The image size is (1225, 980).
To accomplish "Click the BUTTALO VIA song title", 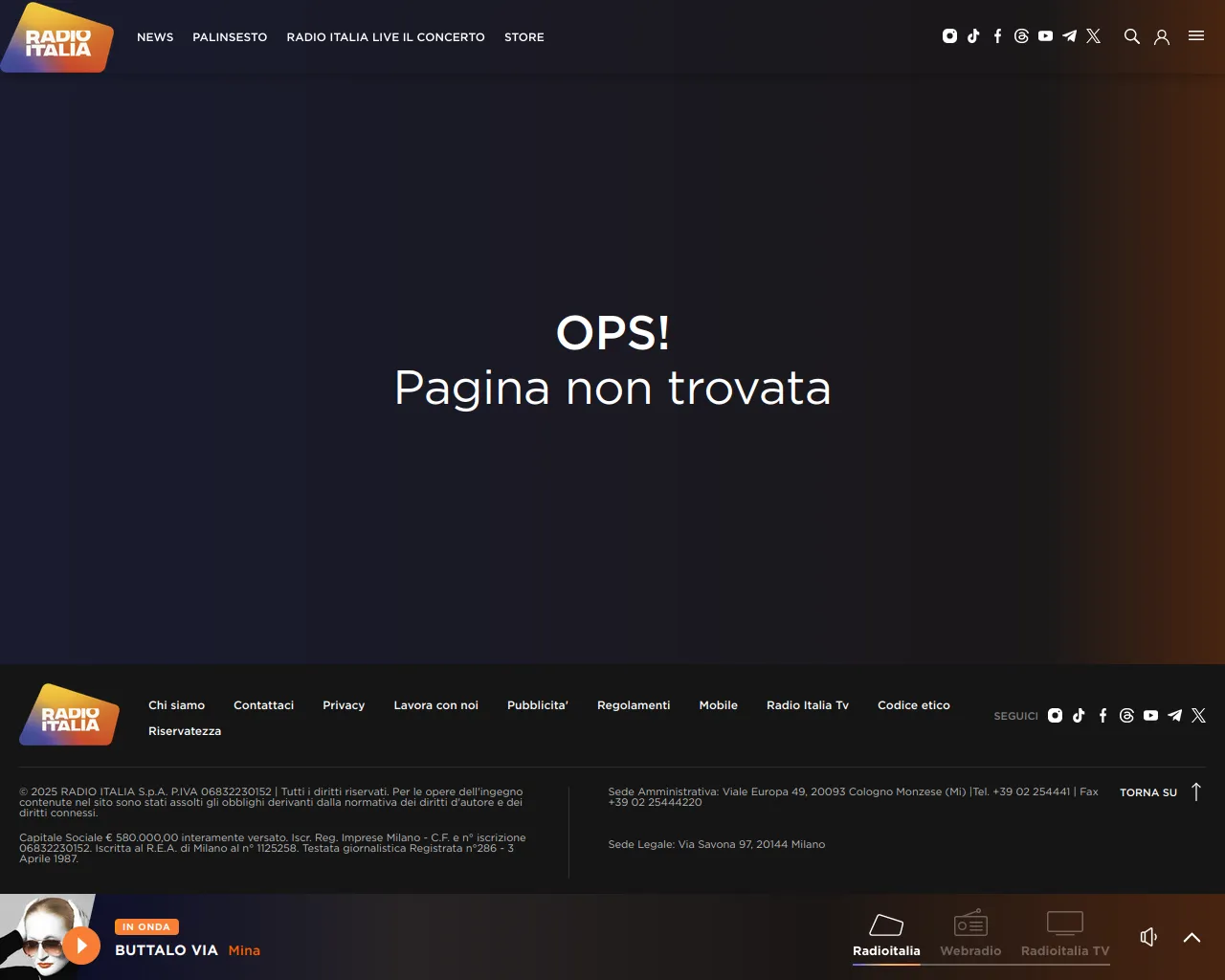I will pyautogui.click(x=167, y=950).
